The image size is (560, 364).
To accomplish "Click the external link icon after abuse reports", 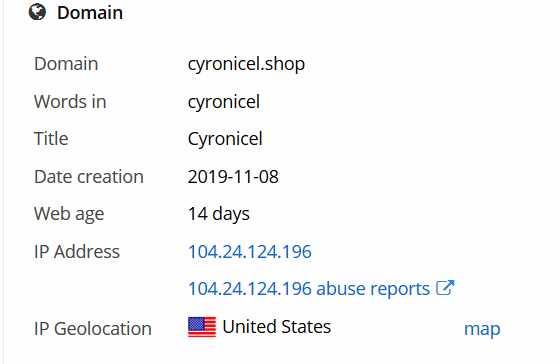I will click(x=445, y=288).
